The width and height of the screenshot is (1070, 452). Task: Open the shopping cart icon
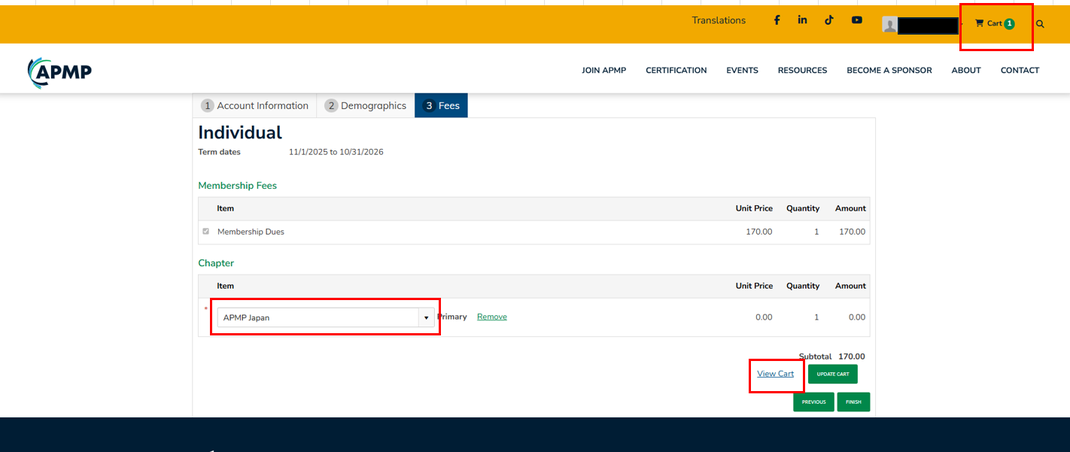pos(979,24)
